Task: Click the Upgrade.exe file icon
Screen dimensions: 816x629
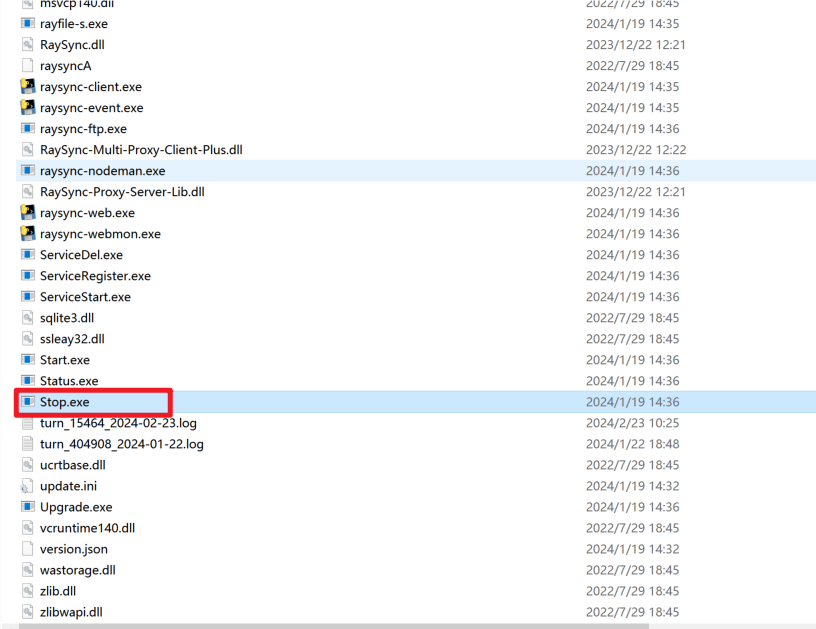Action: pyautogui.click(x=28, y=507)
